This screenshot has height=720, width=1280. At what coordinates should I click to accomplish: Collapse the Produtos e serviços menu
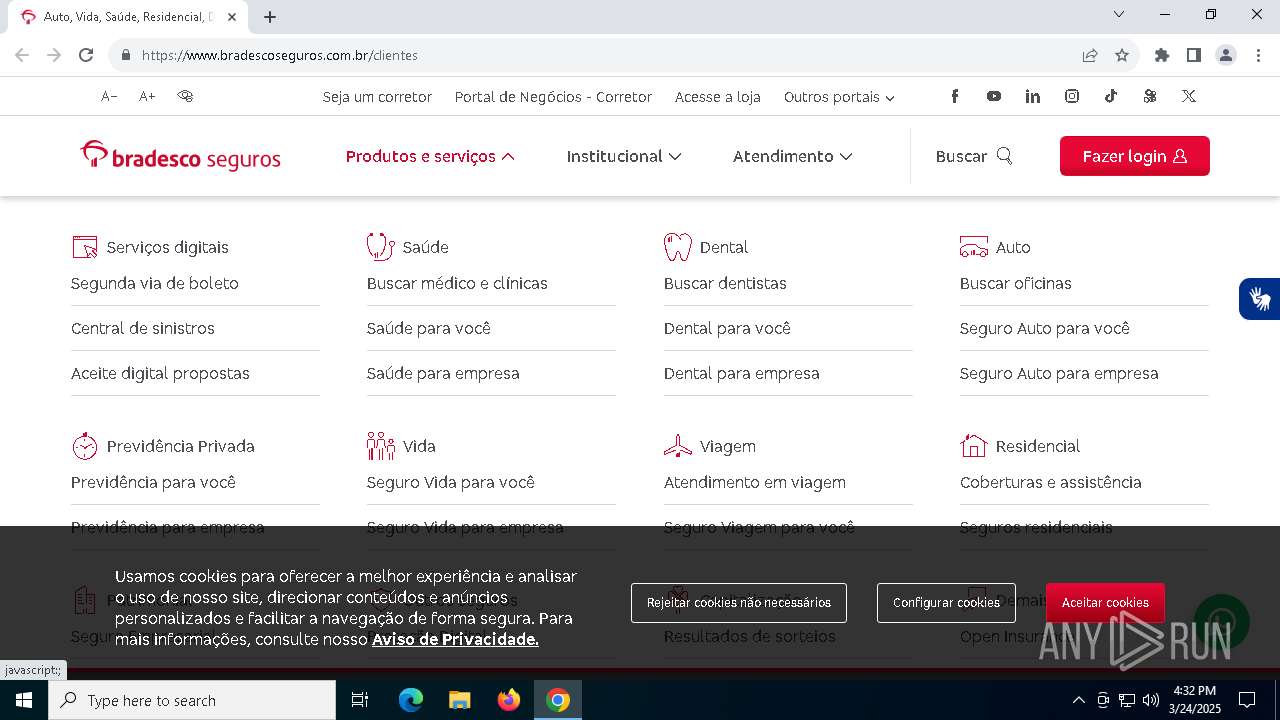(x=430, y=156)
